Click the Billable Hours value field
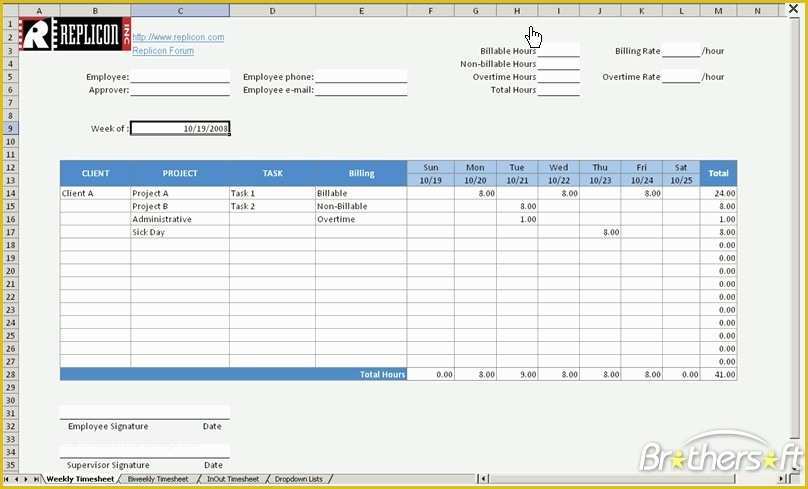 click(559, 50)
